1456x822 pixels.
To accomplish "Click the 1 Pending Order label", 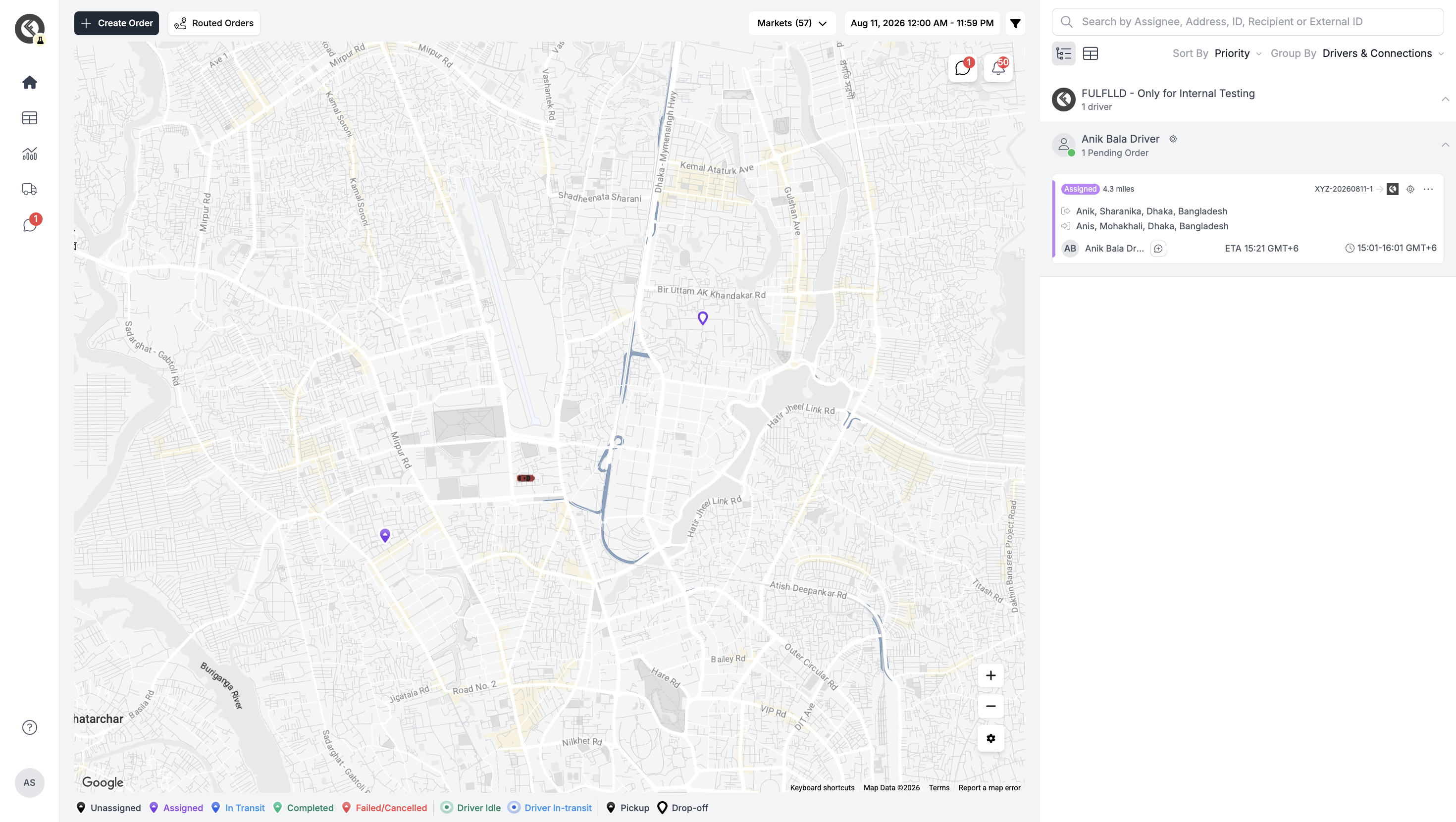I will [1115, 153].
